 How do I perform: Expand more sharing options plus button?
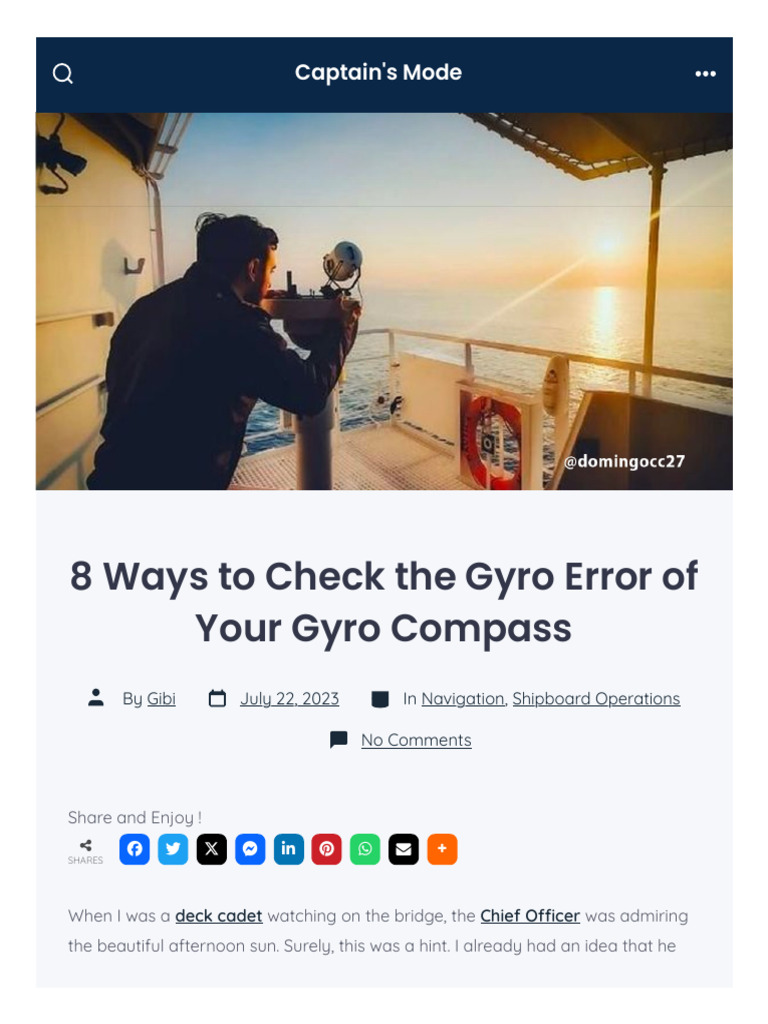point(442,848)
